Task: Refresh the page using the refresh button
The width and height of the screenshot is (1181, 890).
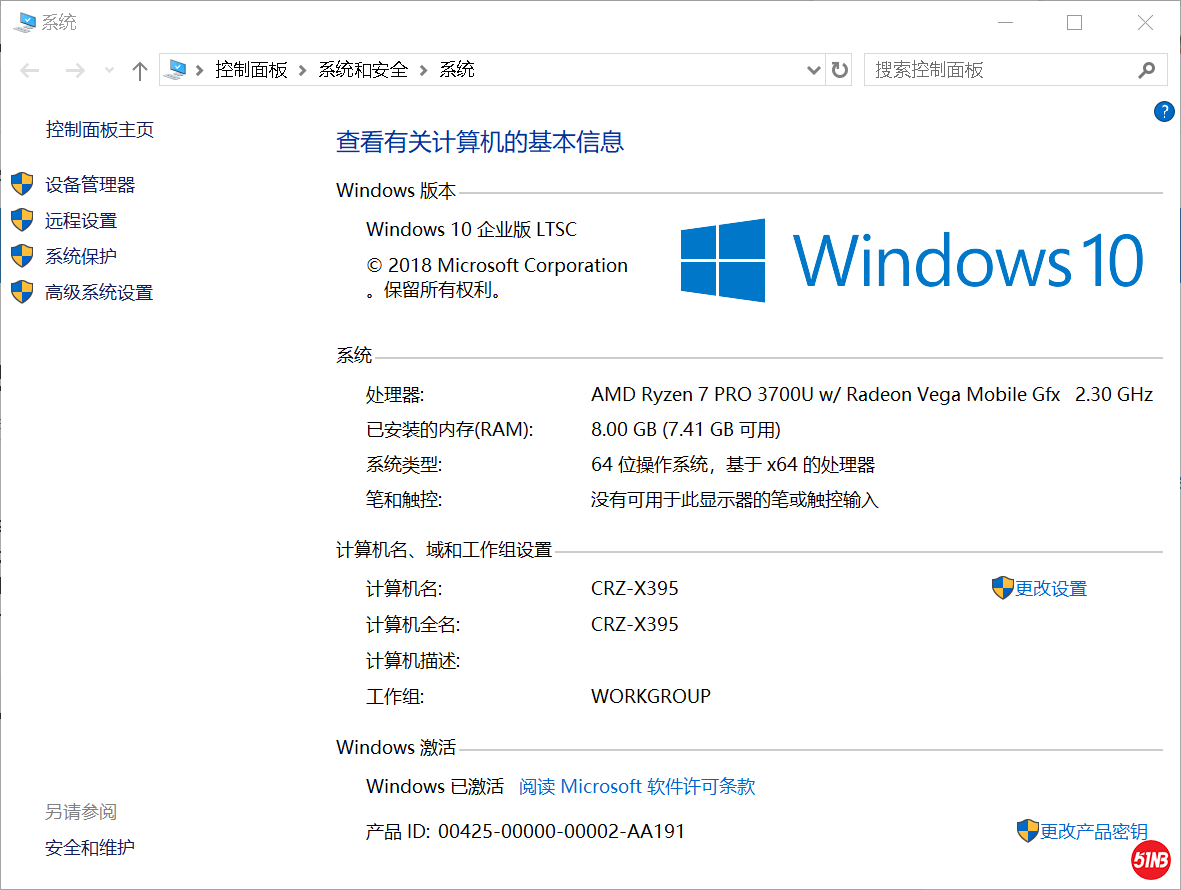Action: tap(840, 70)
